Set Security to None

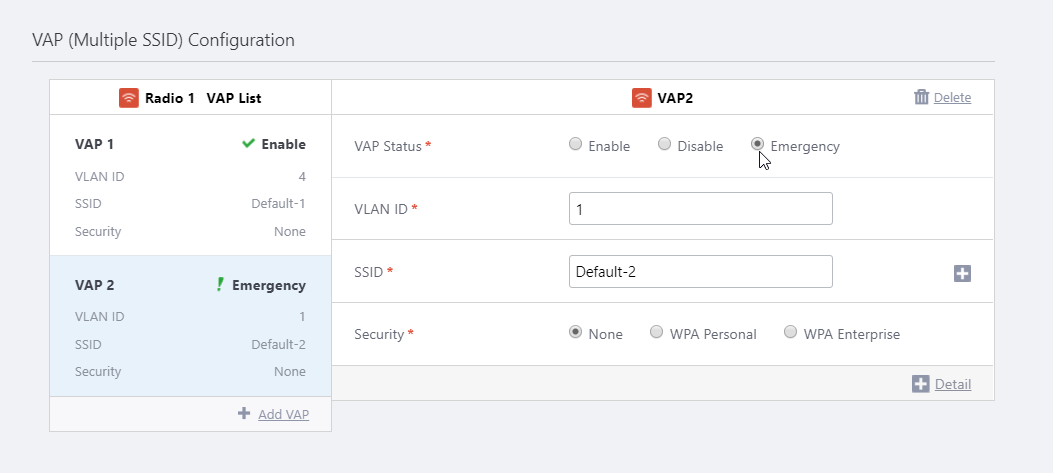point(575,332)
